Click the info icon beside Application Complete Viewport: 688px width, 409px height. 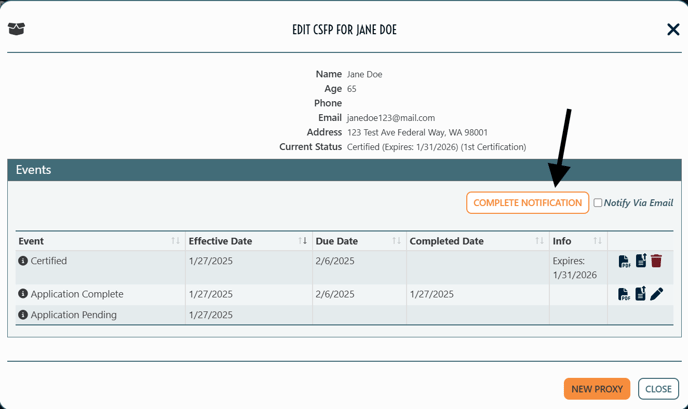[23, 294]
